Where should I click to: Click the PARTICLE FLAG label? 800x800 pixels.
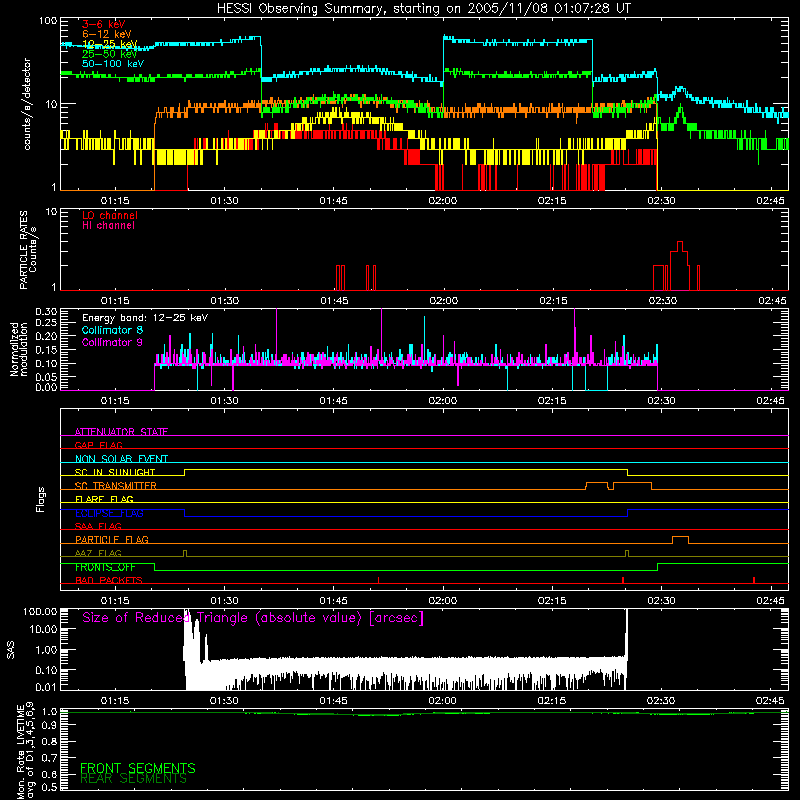[x=112, y=539]
